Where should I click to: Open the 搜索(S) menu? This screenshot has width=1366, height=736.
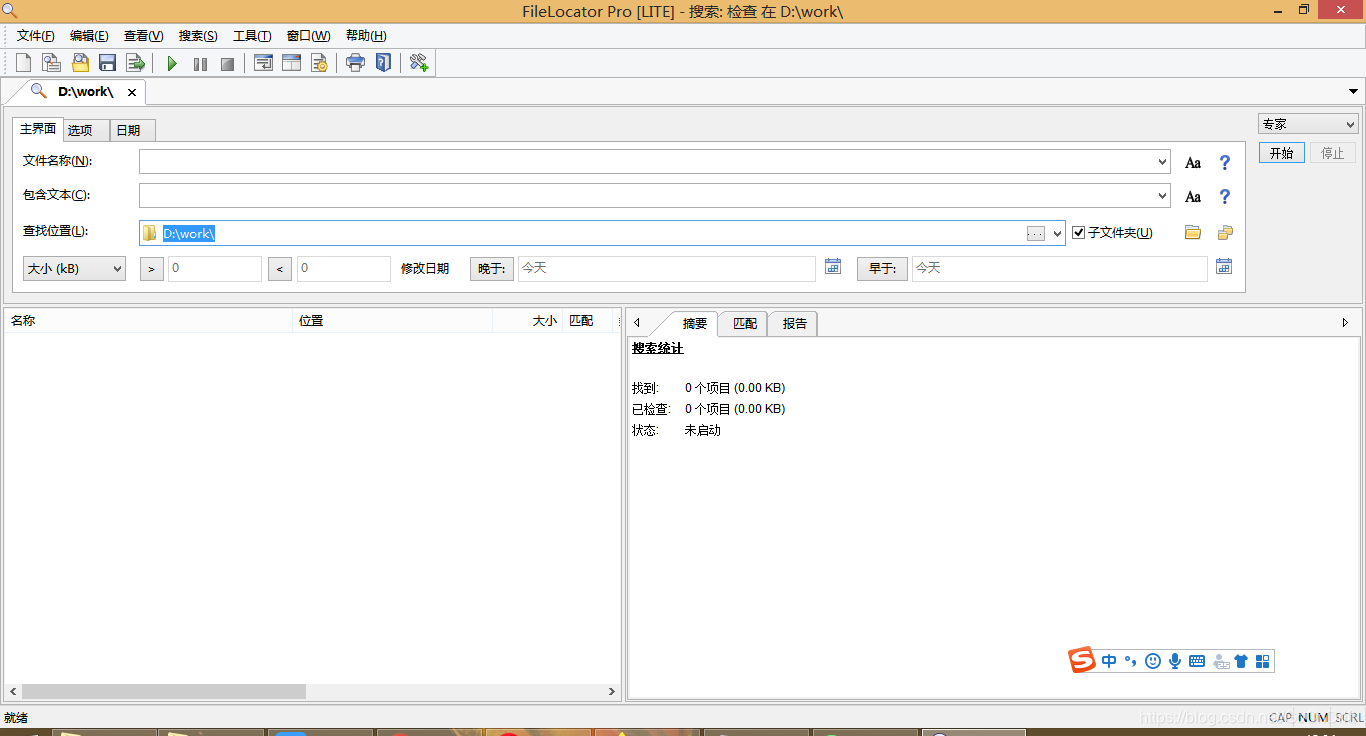click(x=198, y=36)
